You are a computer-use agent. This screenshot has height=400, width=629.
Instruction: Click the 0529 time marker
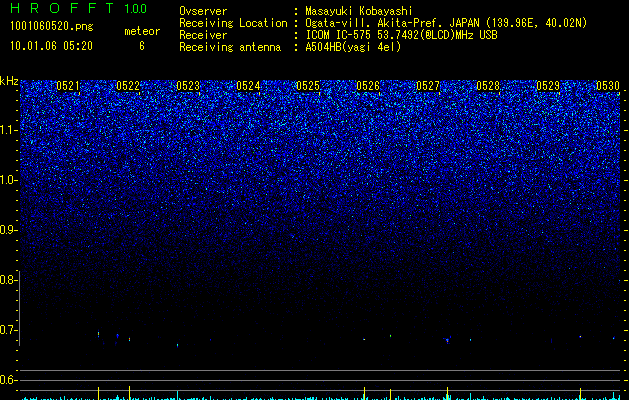point(548,86)
